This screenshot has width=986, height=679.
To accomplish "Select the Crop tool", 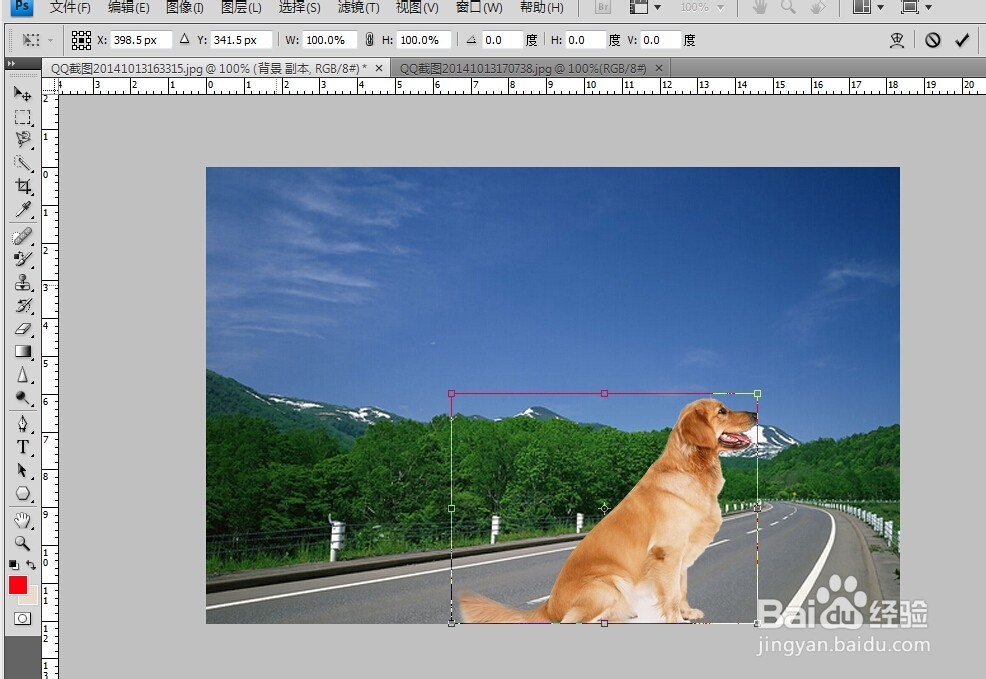I will point(23,186).
